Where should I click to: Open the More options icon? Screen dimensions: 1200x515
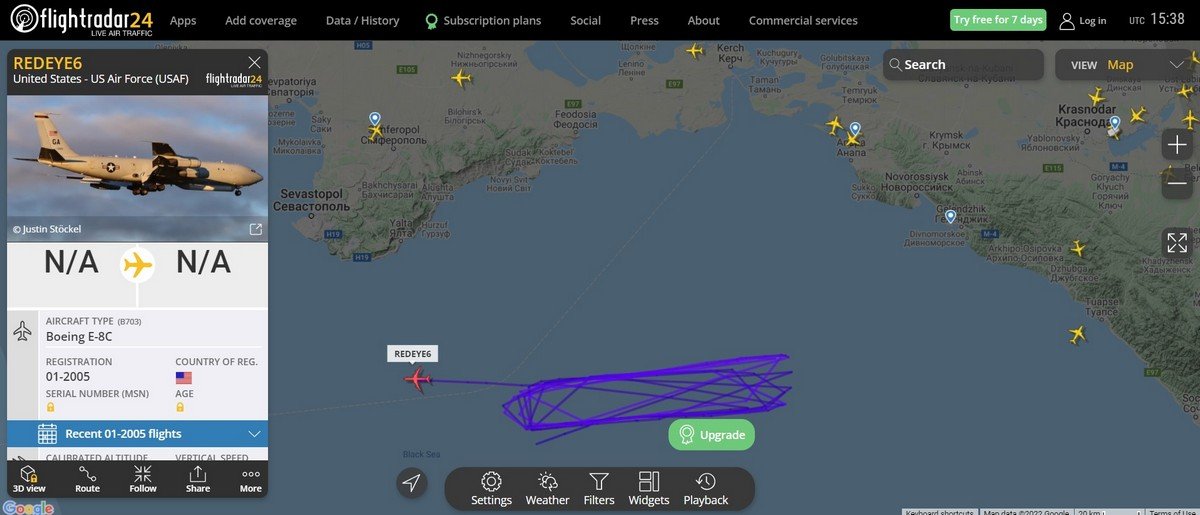pyautogui.click(x=251, y=479)
